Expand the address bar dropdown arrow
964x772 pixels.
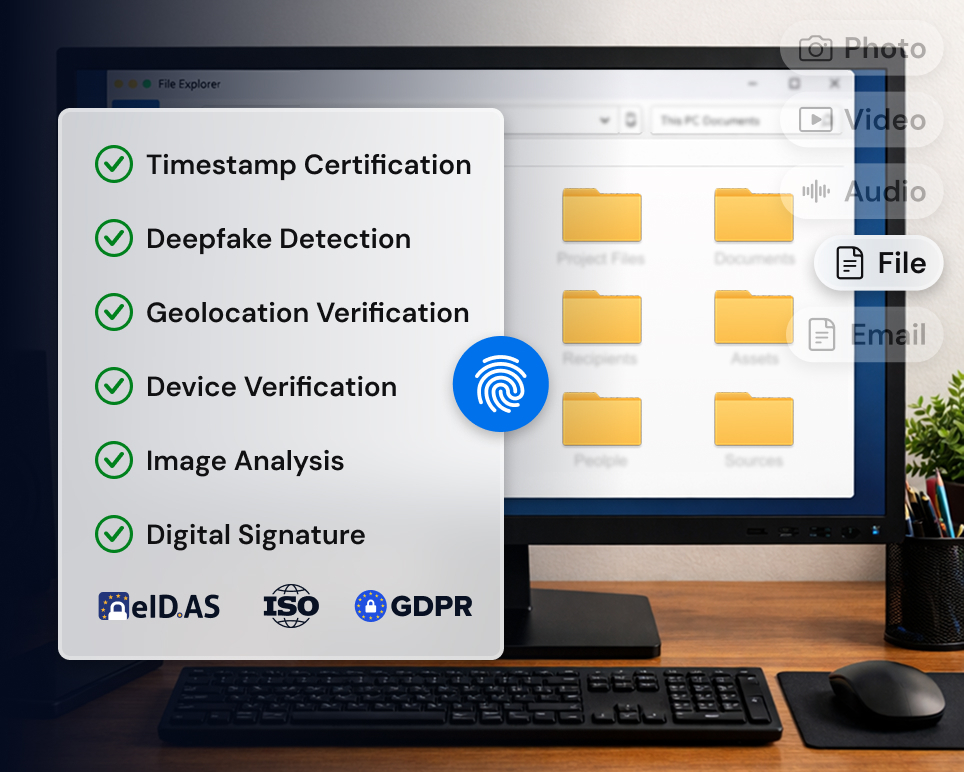pyautogui.click(x=605, y=121)
